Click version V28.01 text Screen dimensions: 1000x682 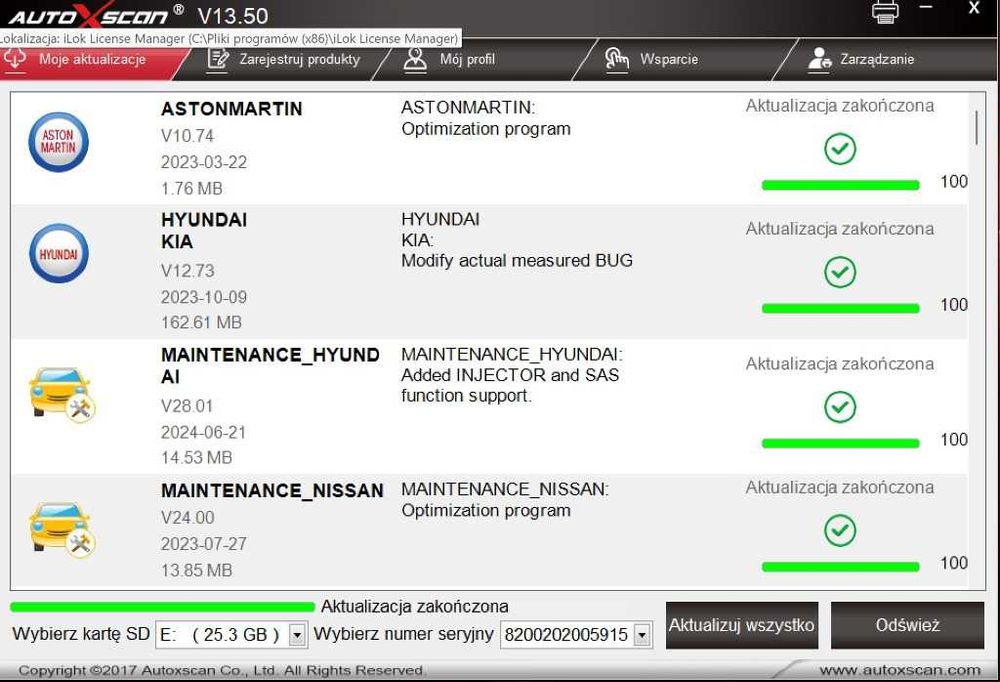tap(187, 406)
